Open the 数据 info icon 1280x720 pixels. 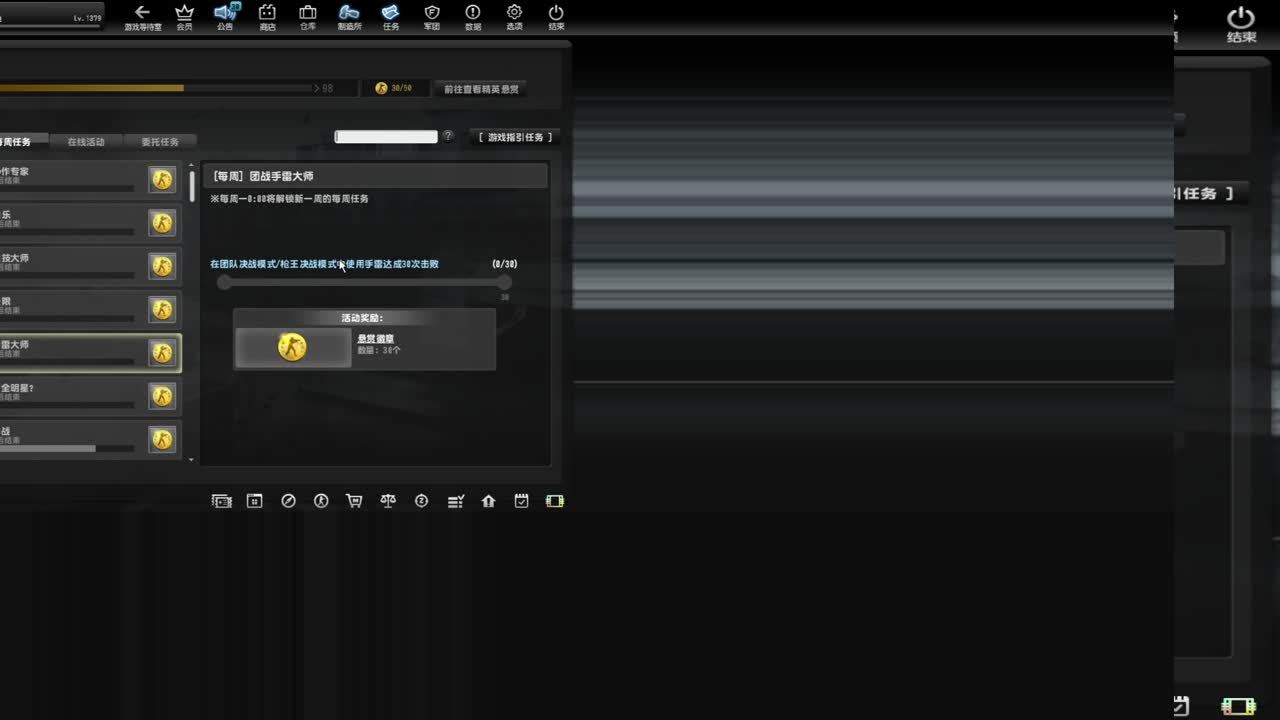(x=473, y=17)
